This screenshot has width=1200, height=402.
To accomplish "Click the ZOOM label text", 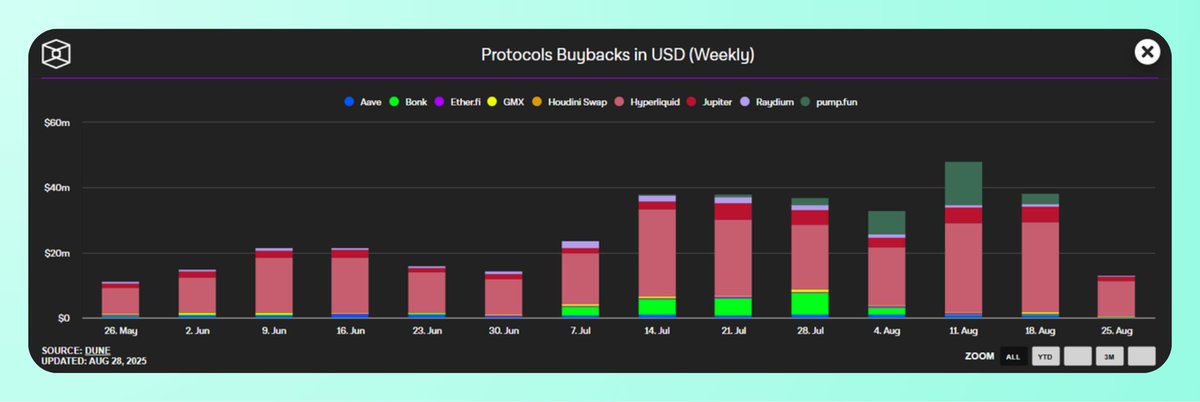I will [979, 356].
